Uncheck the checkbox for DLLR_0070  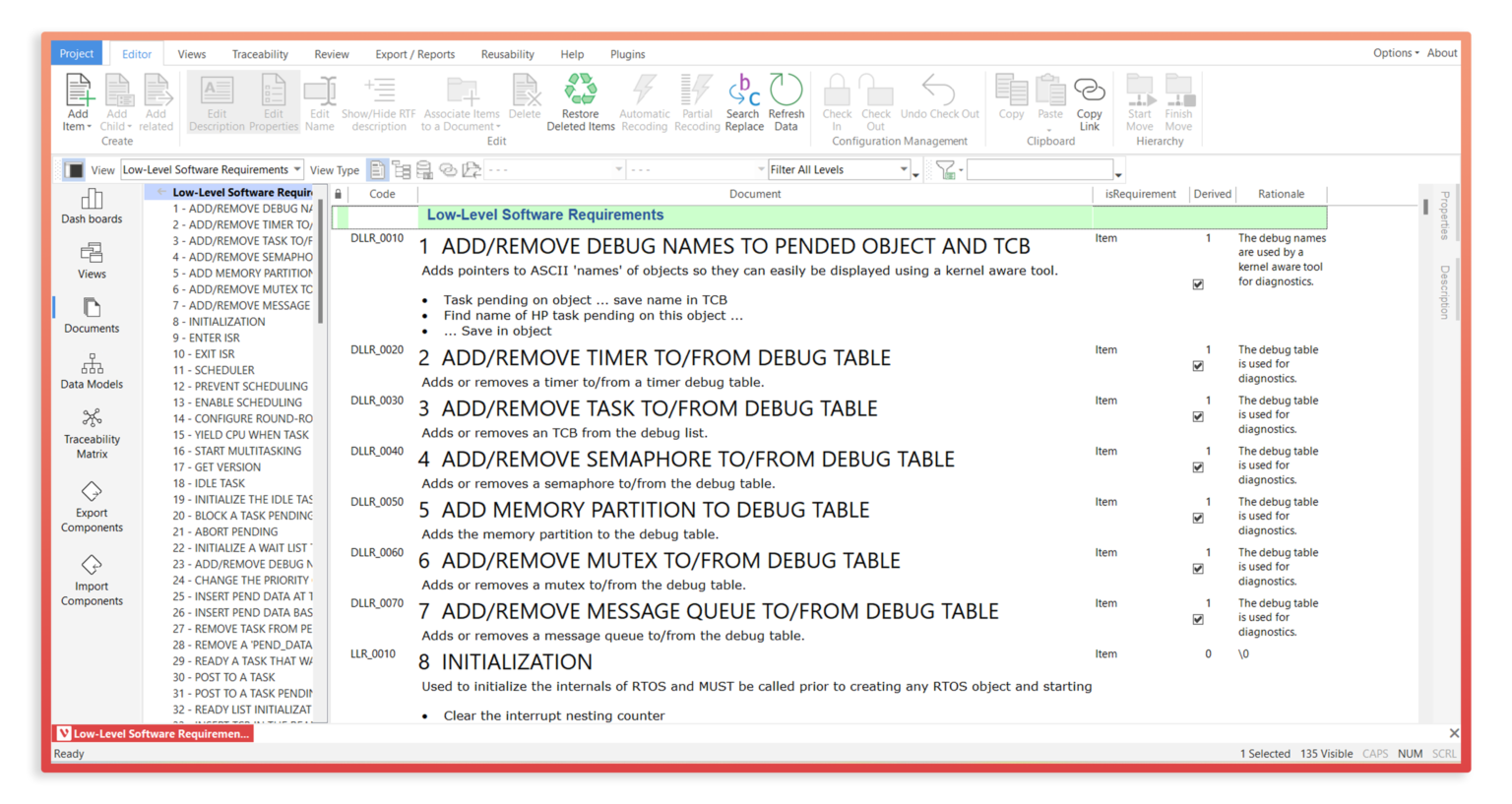[1198, 619]
